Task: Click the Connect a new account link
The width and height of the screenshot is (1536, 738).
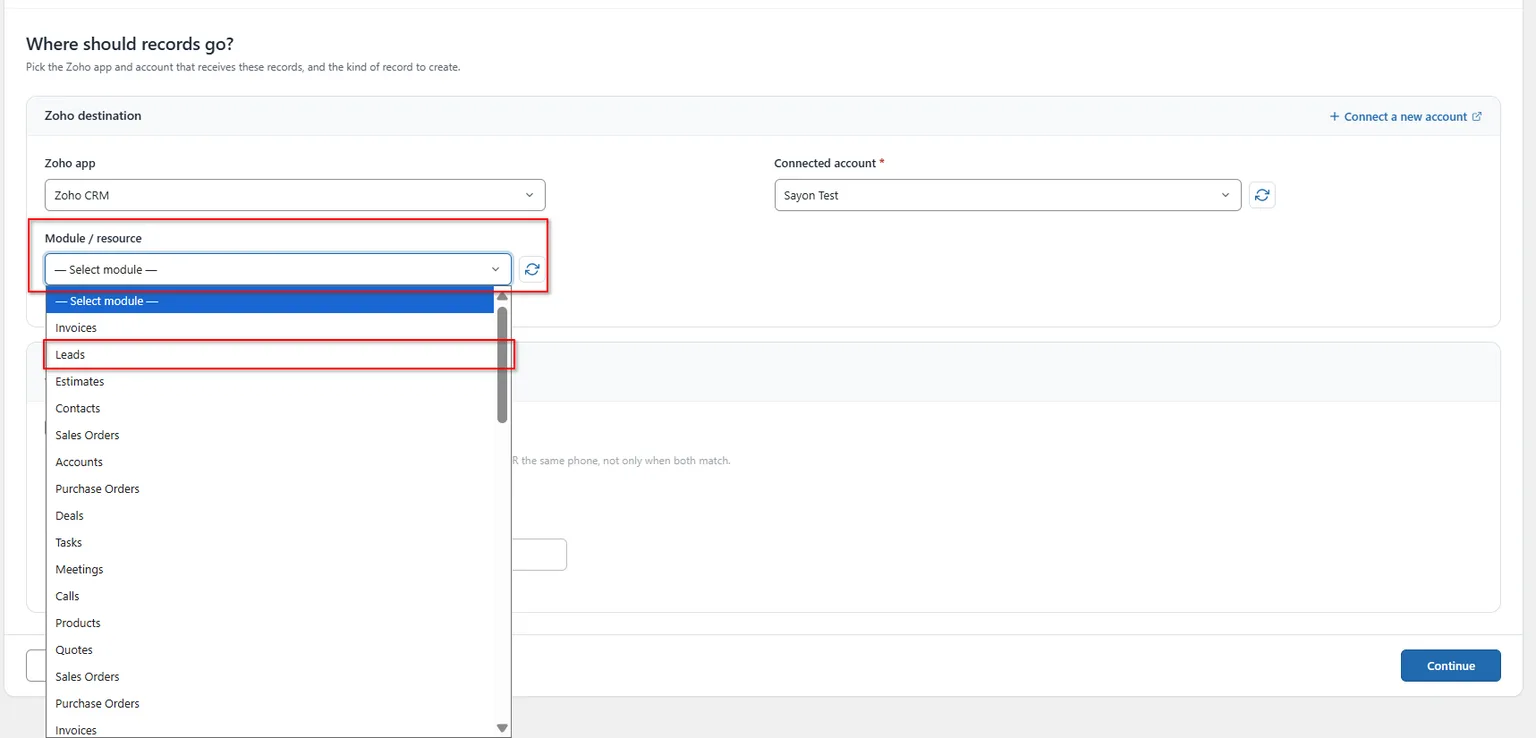Action: pyautogui.click(x=1405, y=117)
